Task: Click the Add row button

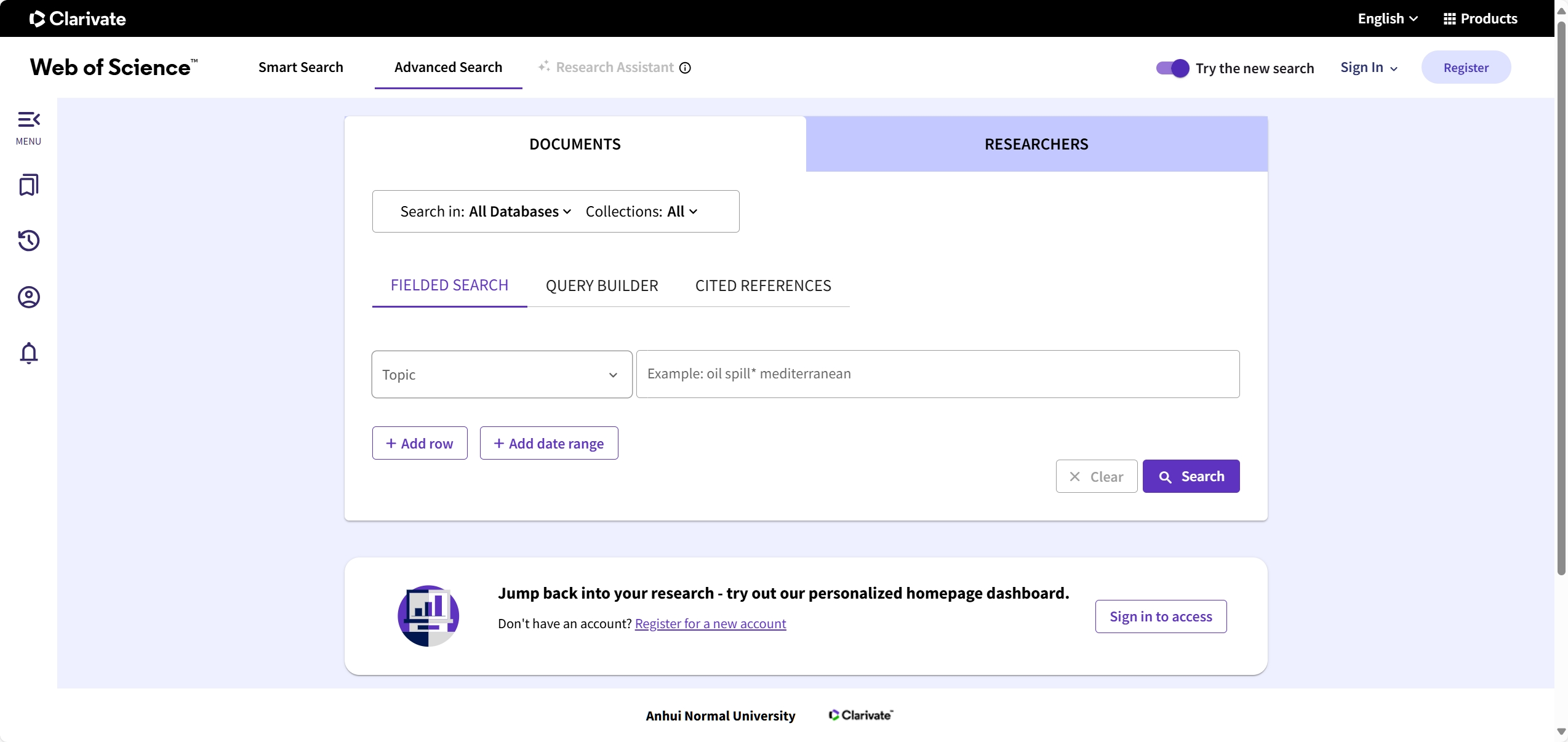Action: pos(420,443)
